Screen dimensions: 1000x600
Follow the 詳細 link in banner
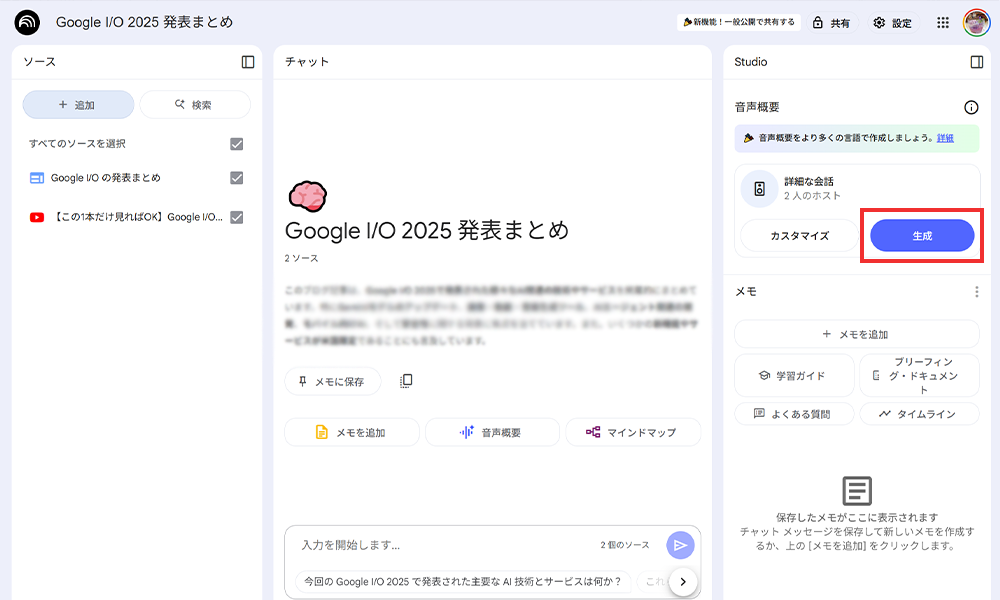point(945,138)
